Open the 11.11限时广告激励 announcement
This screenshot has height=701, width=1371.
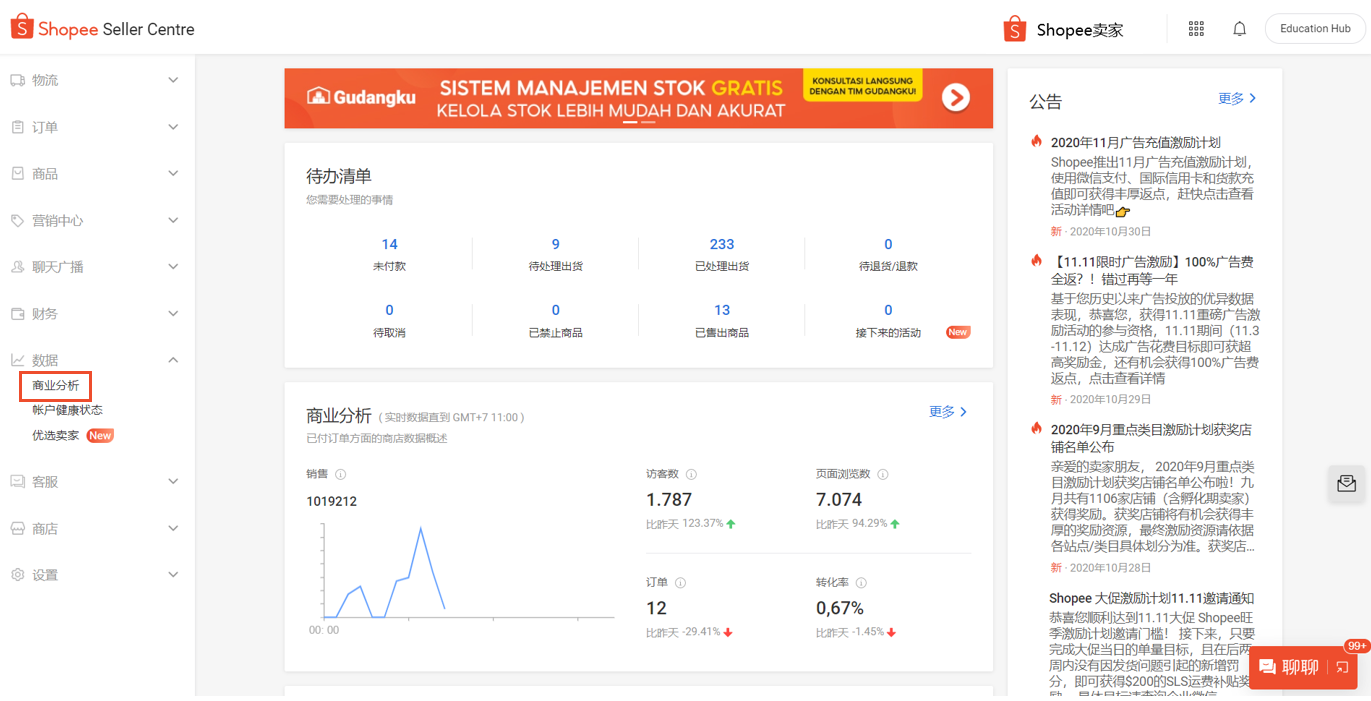click(x=1152, y=270)
